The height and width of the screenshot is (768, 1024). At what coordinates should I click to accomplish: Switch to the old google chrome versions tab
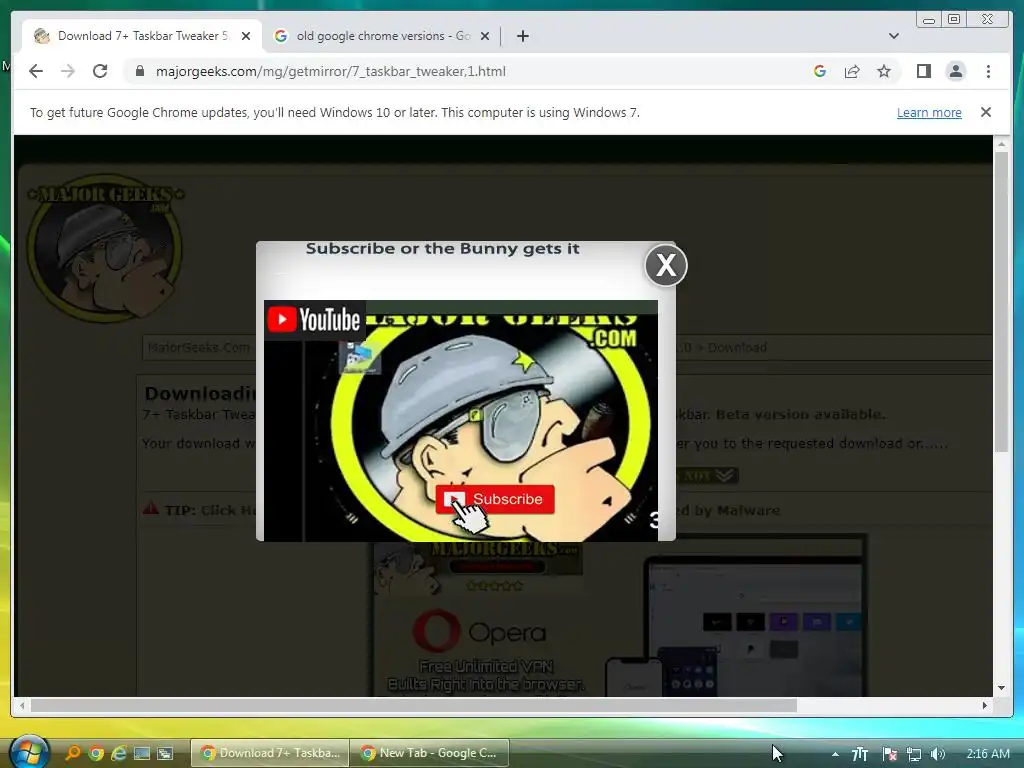tap(383, 36)
